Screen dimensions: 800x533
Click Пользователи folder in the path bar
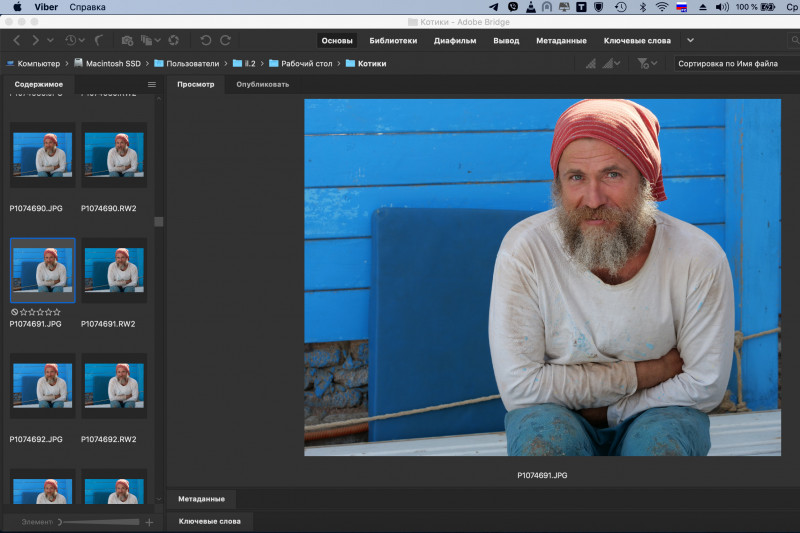tap(187, 64)
